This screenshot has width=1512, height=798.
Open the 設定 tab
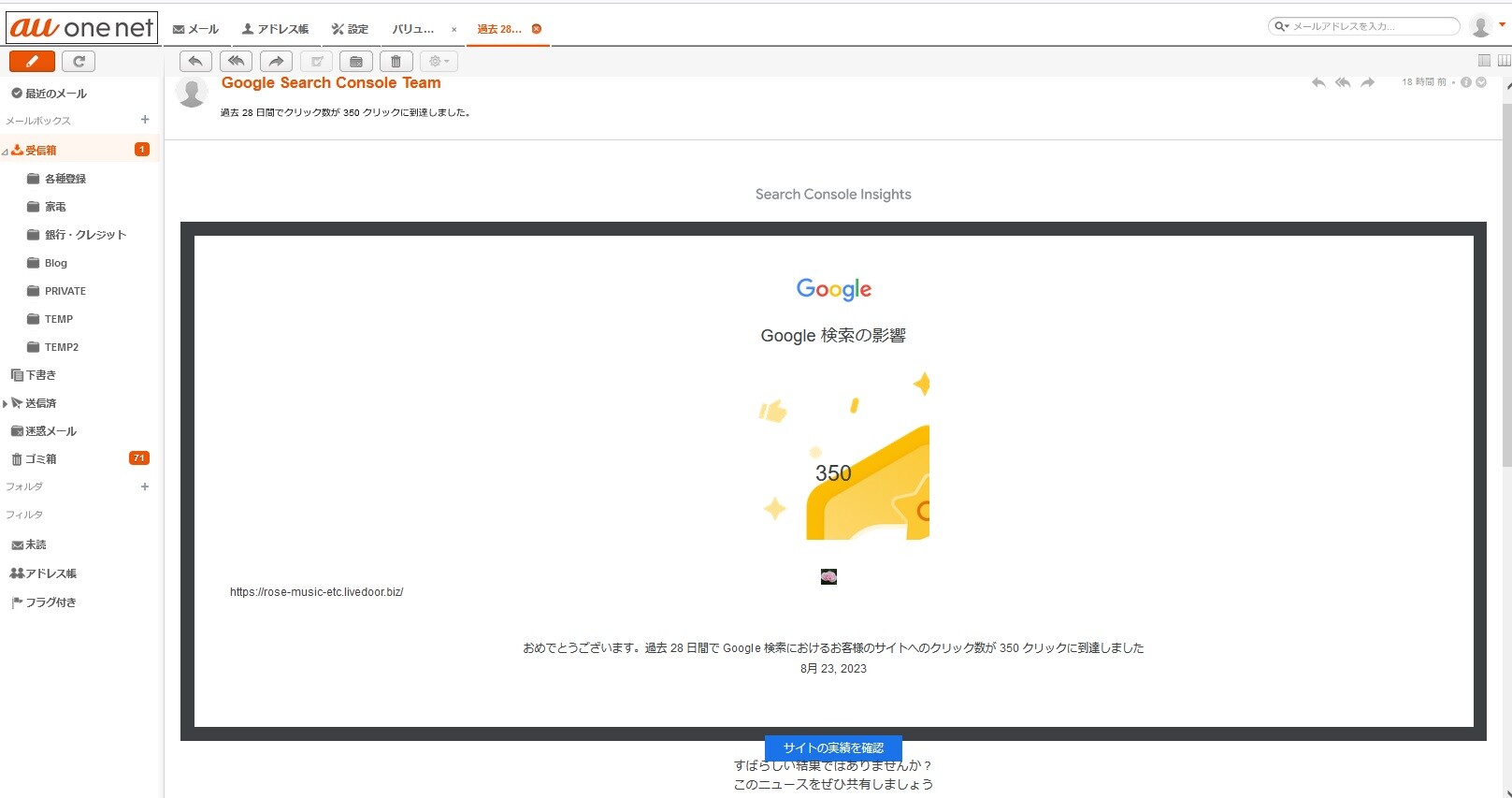(350, 29)
